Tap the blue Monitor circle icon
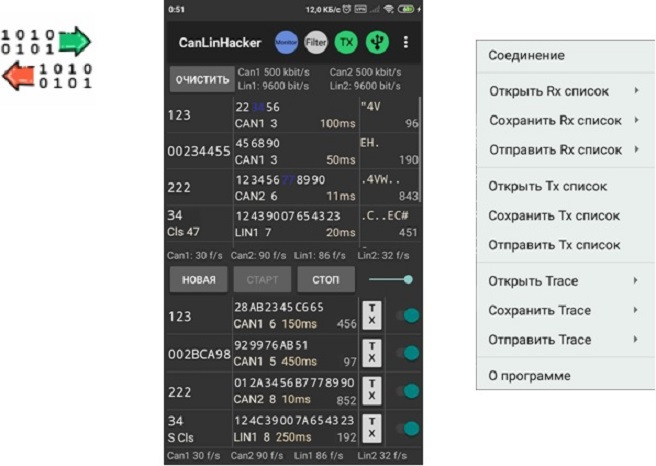656x466 pixels. click(x=286, y=42)
